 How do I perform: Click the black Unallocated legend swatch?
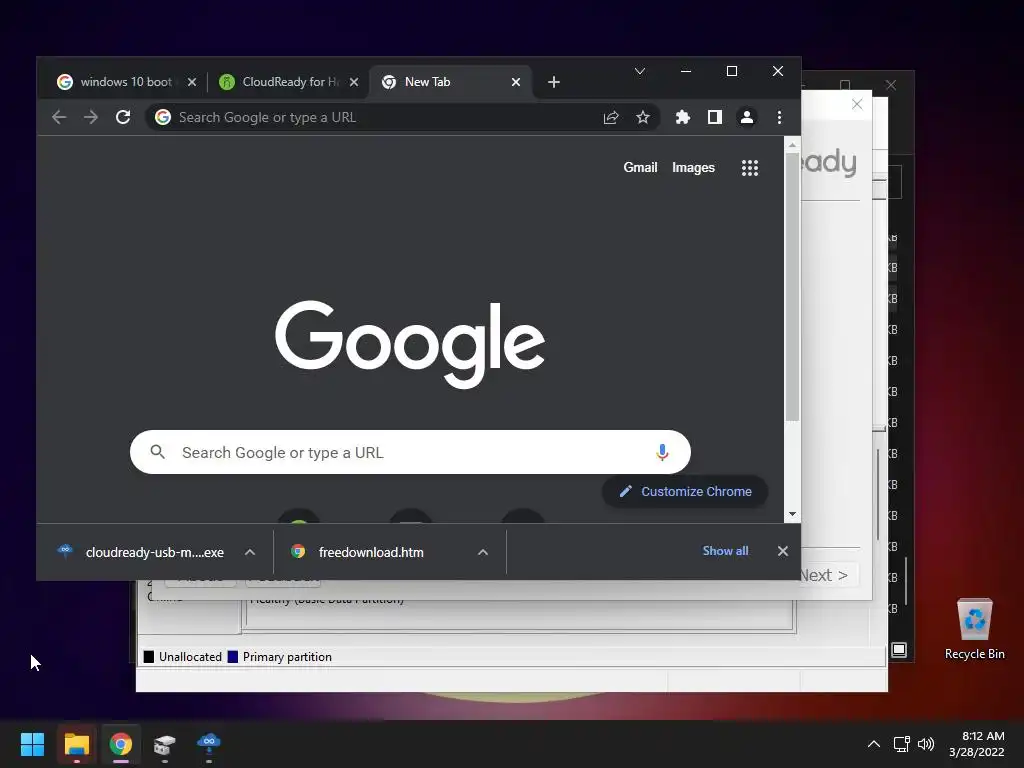coord(149,657)
